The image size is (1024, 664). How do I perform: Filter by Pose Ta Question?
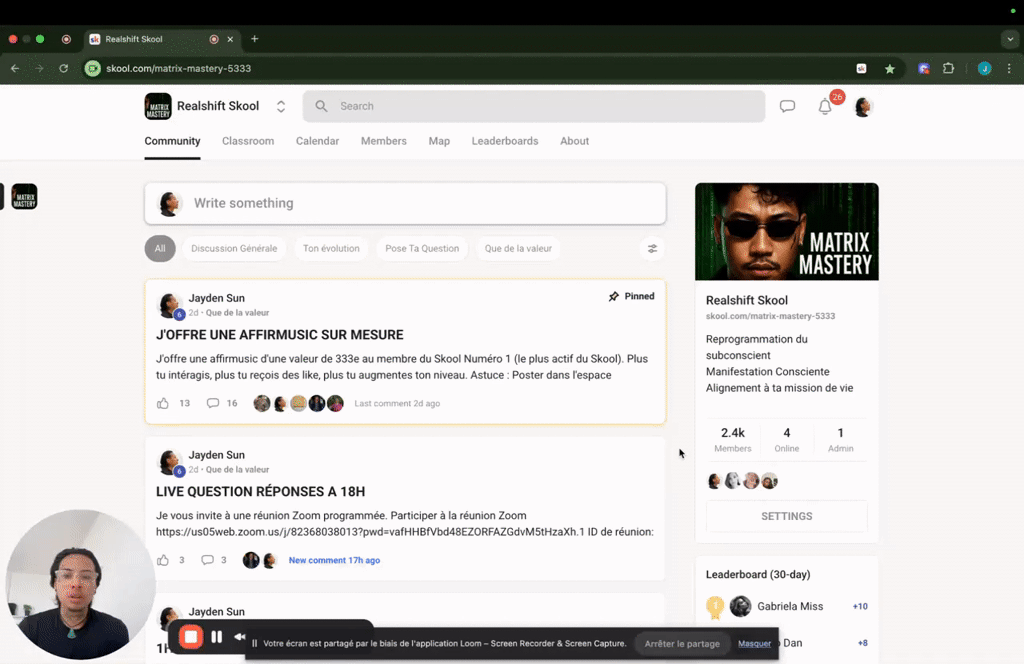(422, 249)
